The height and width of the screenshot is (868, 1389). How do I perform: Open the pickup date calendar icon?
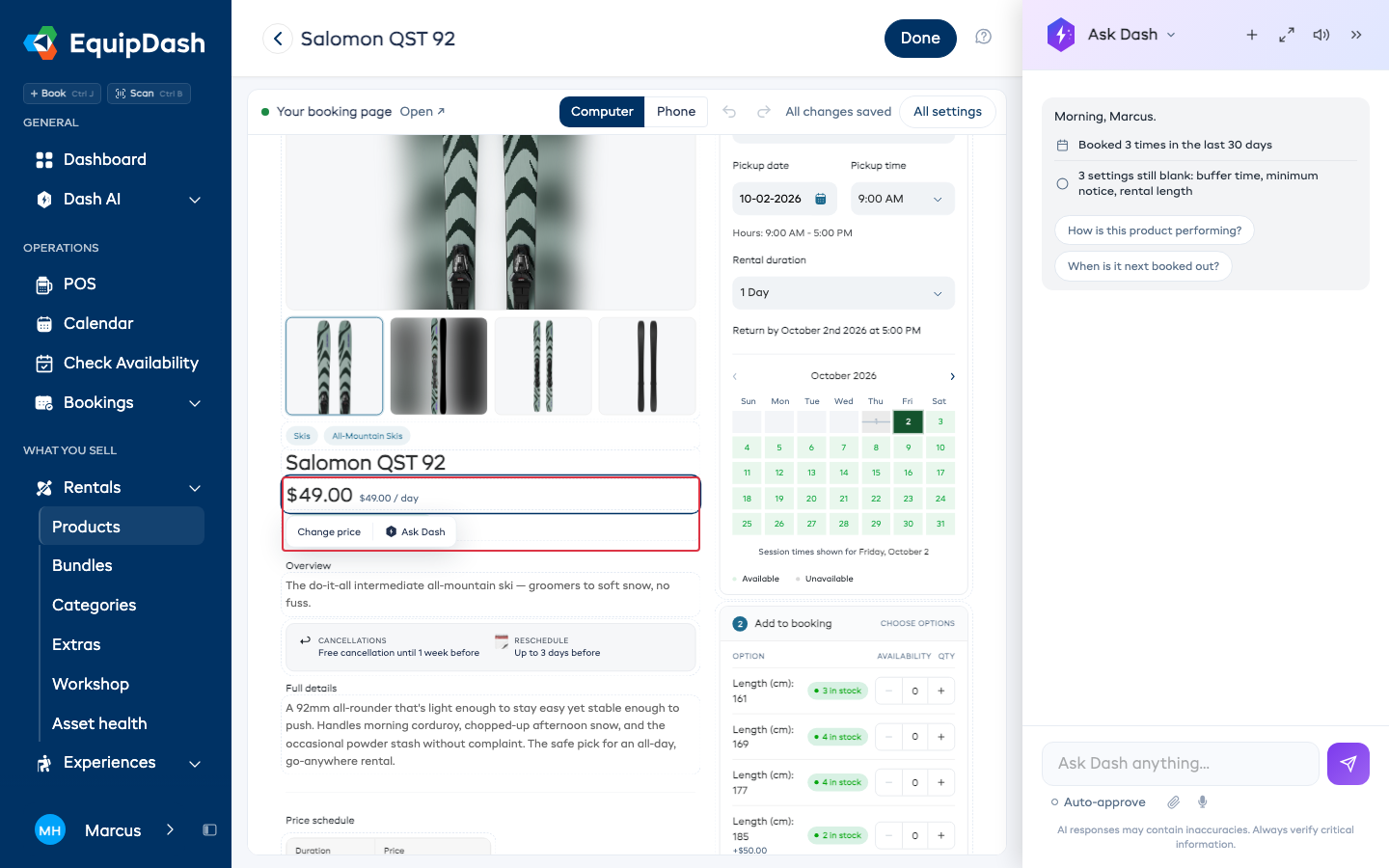(821, 199)
